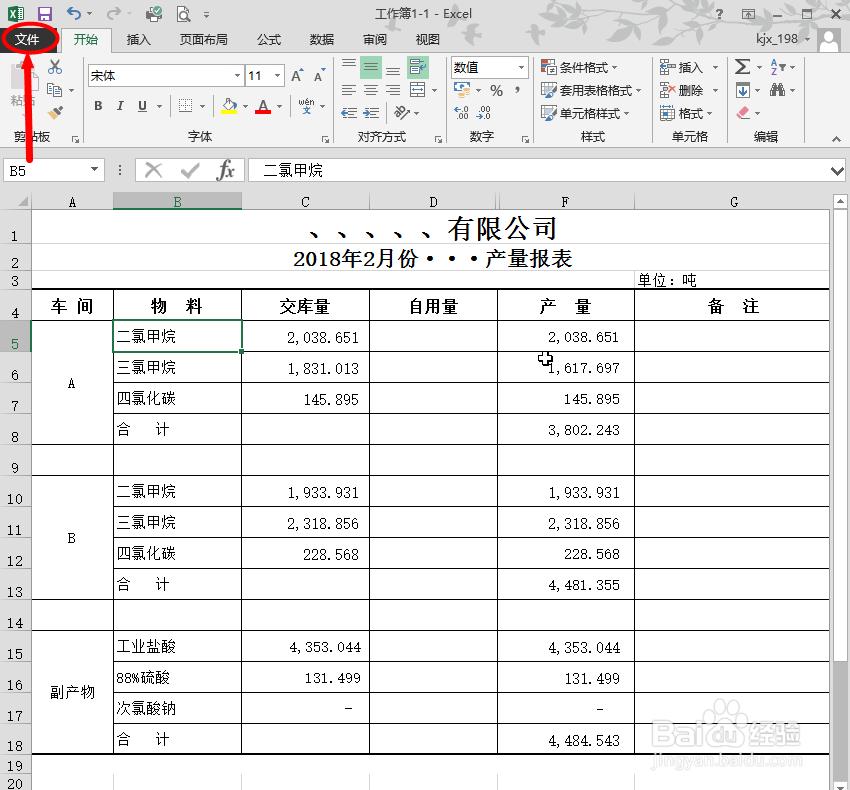This screenshot has width=850, height=790.
Task: Toggle middle vertical alignment
Action: (x=371, y=67)
